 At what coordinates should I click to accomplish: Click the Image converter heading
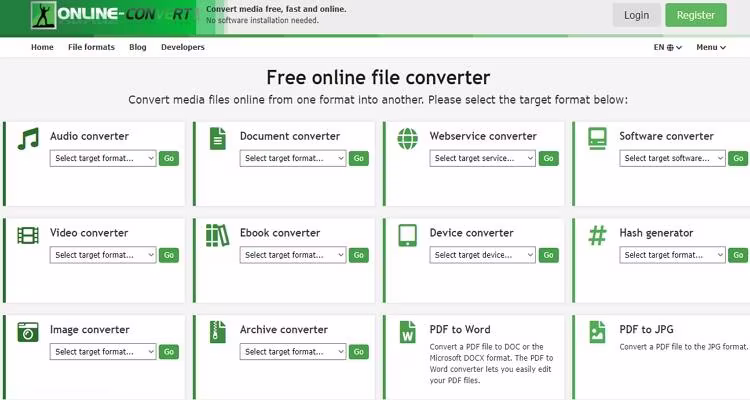pos(89,329)
